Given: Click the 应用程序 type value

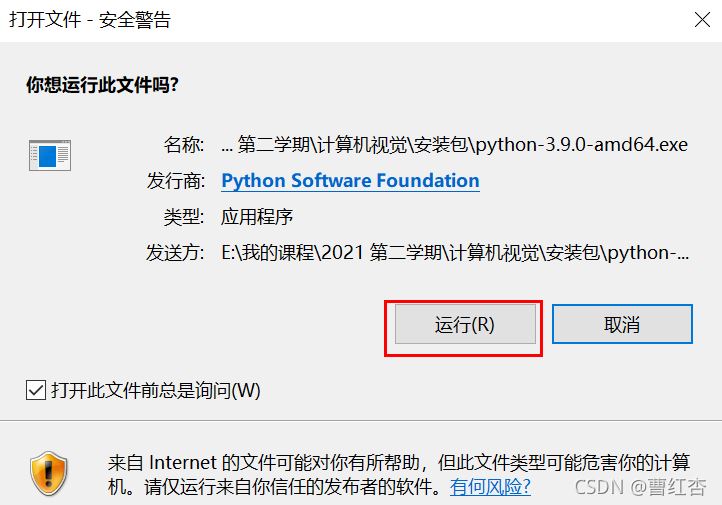Looking at the screenshot, I should pyautogui.click(x=257, y=216).
